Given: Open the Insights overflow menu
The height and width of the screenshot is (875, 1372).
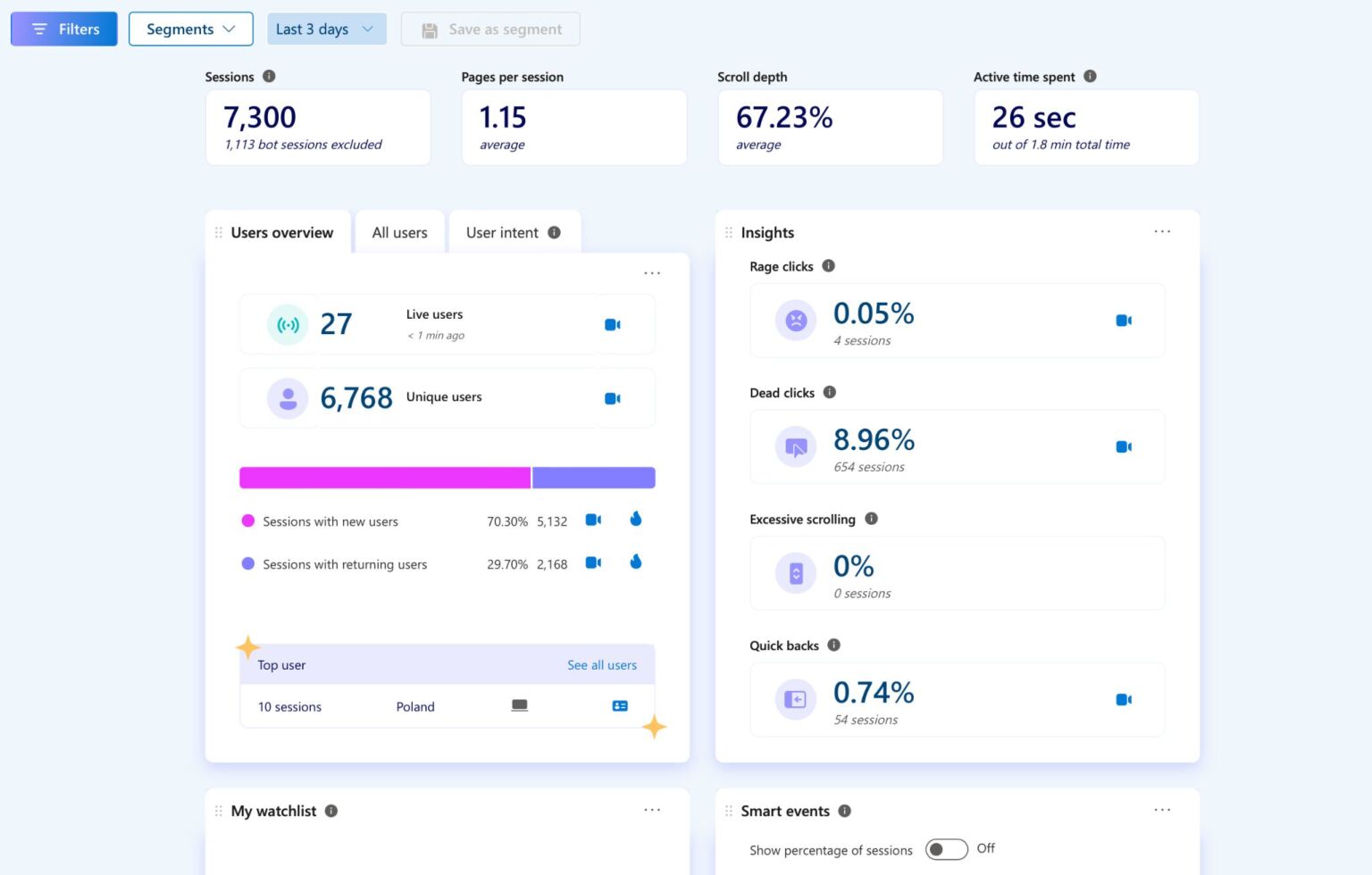Looking at the screenshot, I should click(x=1162, y=231).
